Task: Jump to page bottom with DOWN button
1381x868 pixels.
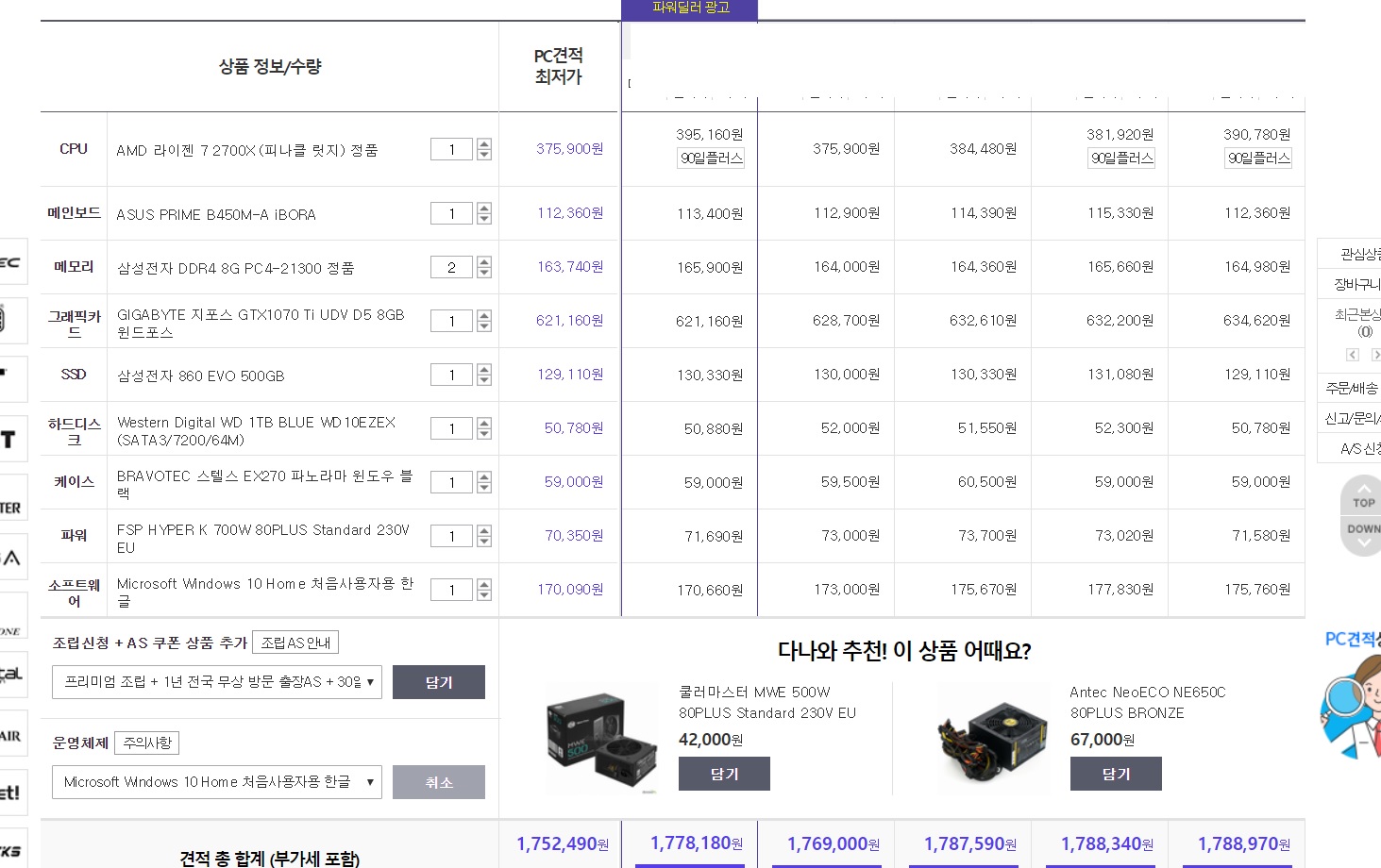Action: pyautogui.click(x=1363, y=535)
